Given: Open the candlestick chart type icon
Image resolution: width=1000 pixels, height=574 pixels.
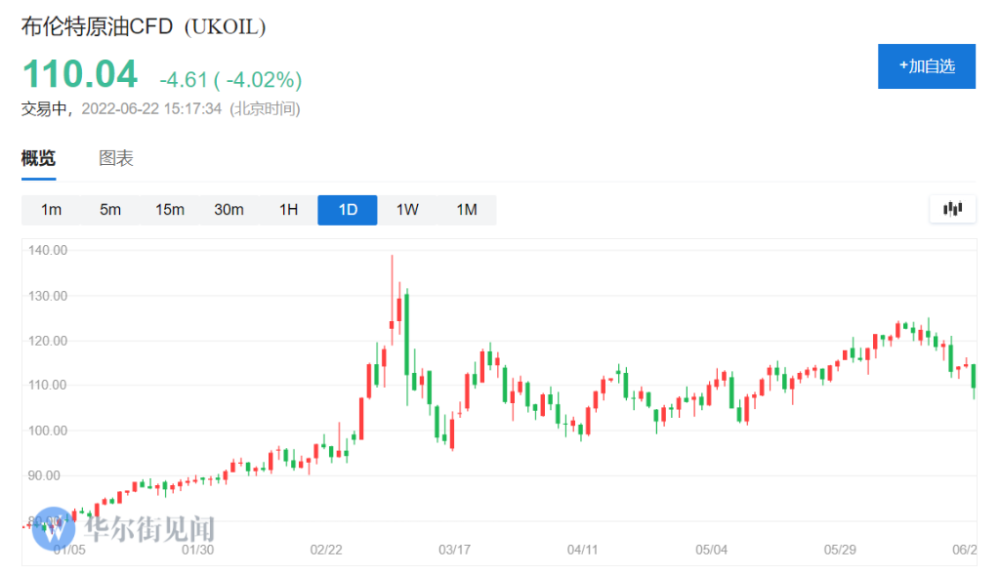Looking at the screenshot, I should tap(952, 209).
